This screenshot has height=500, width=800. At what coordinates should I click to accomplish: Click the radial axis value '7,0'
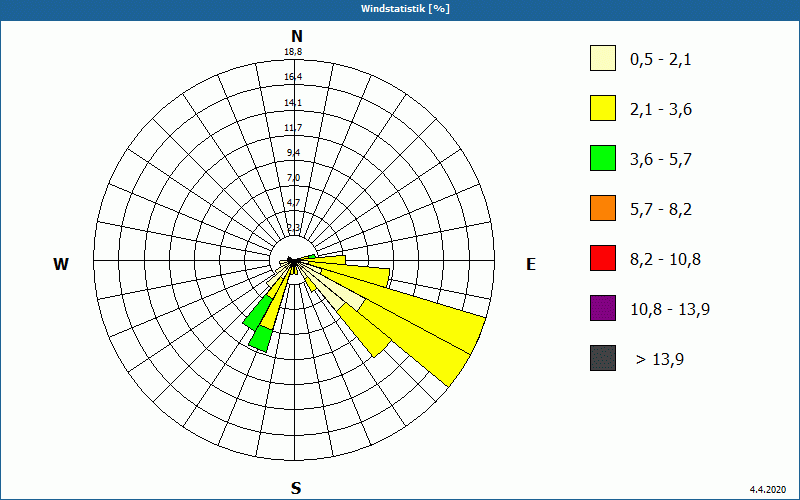point(293,178)
